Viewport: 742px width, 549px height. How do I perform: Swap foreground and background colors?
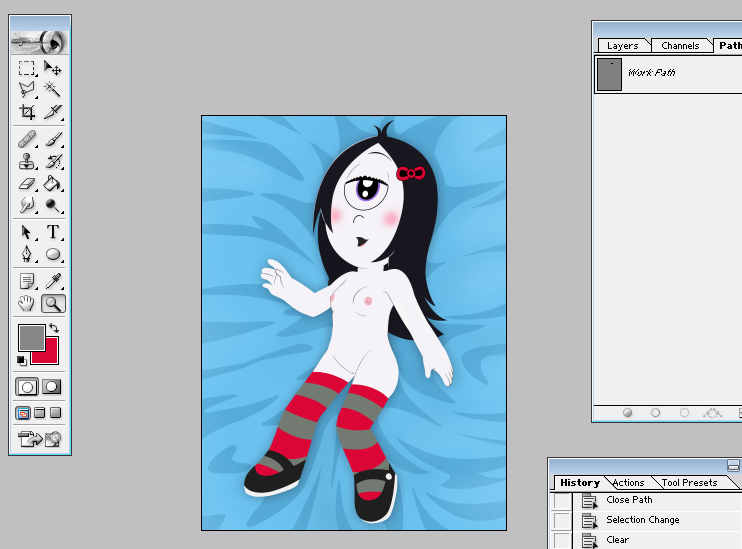click(53, 328)
